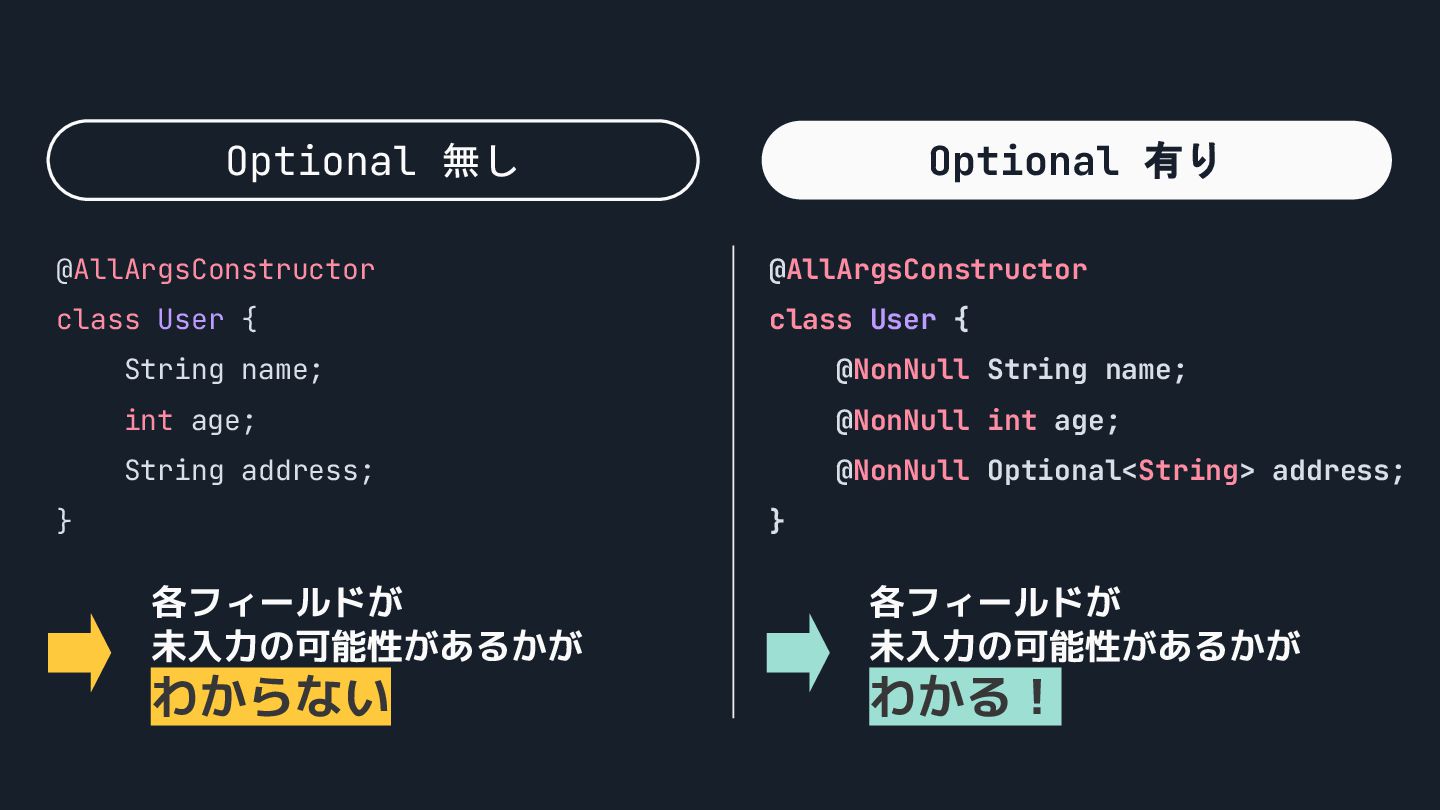Click '@NonNull String name;' line

1011,370
